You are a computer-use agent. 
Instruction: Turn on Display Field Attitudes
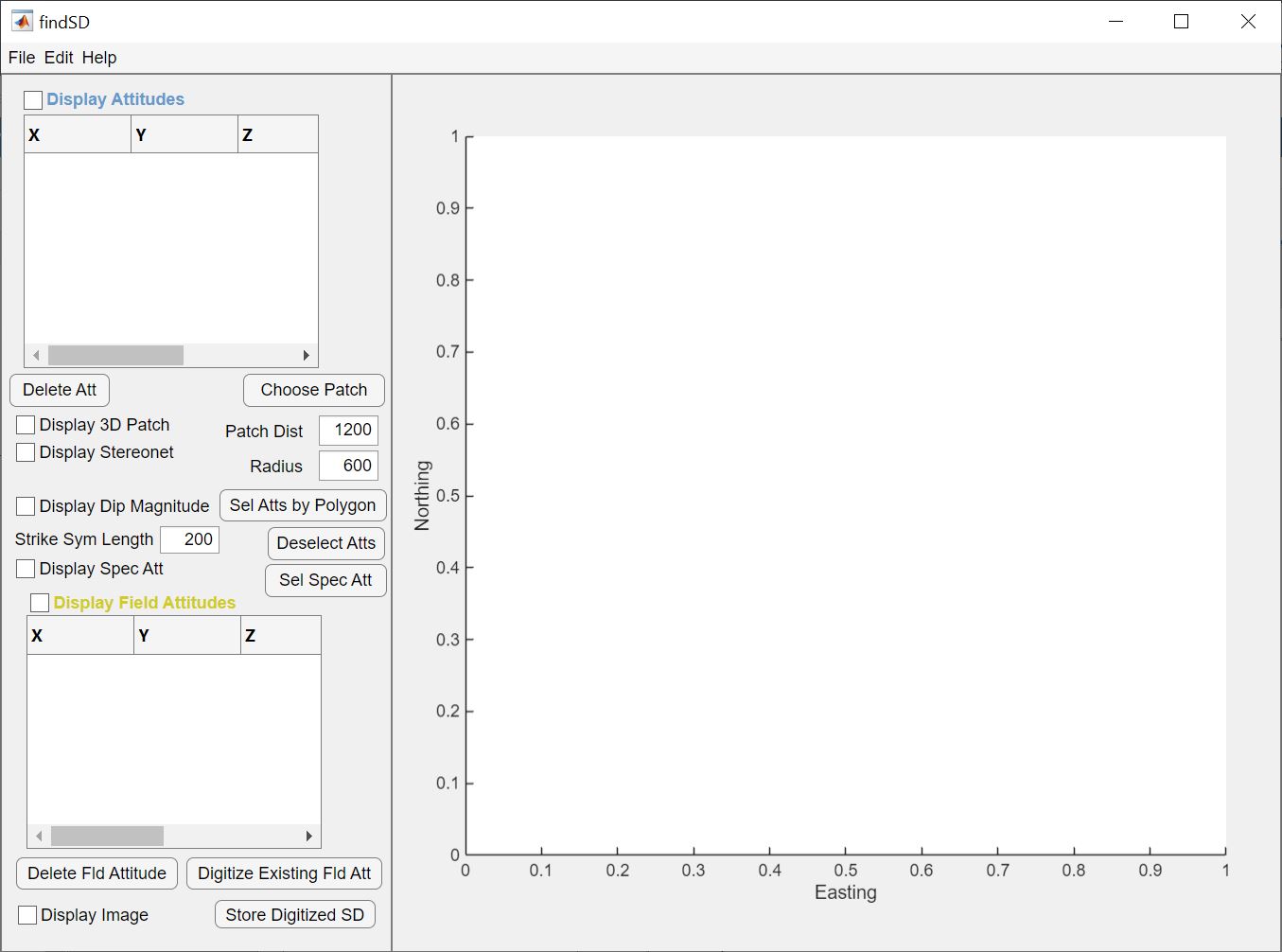pyautogui.click(x=40, y=603)
